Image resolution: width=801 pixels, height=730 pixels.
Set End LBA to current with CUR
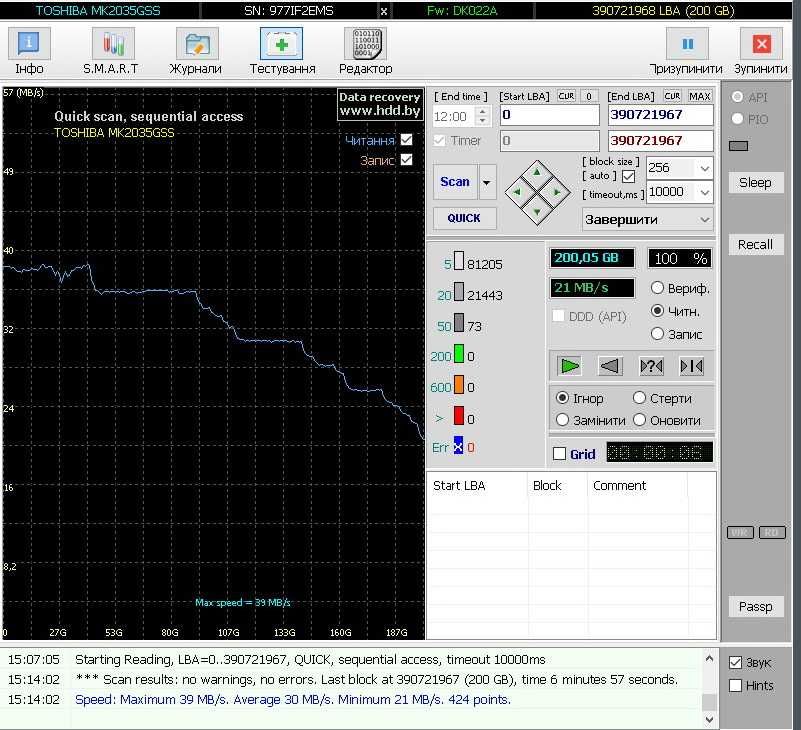(x=672, y=96)
